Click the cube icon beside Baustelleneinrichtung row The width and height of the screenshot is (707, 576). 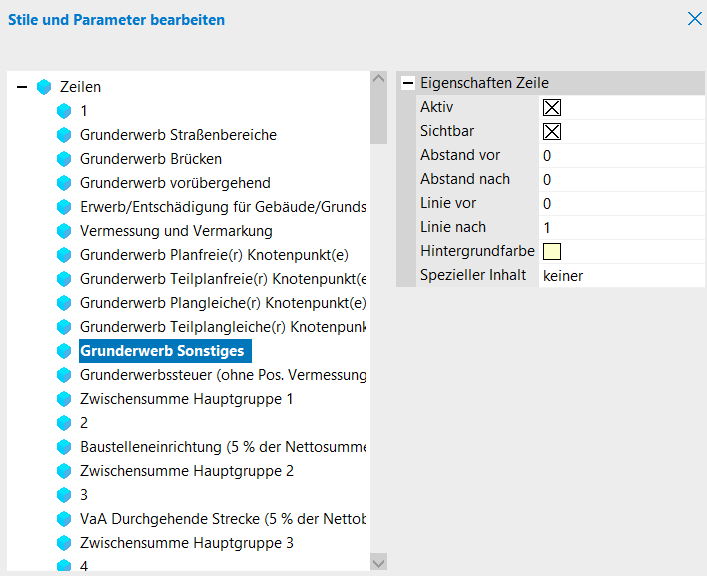point(65,447)
